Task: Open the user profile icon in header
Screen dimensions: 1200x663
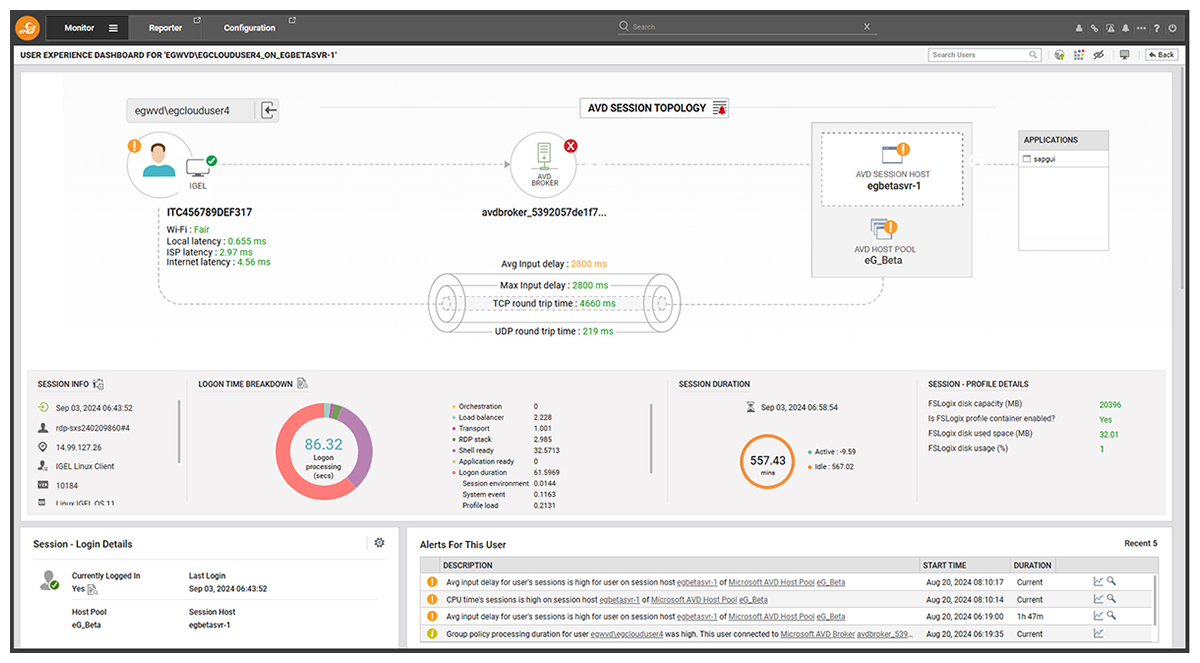Action: [1079, 28]
